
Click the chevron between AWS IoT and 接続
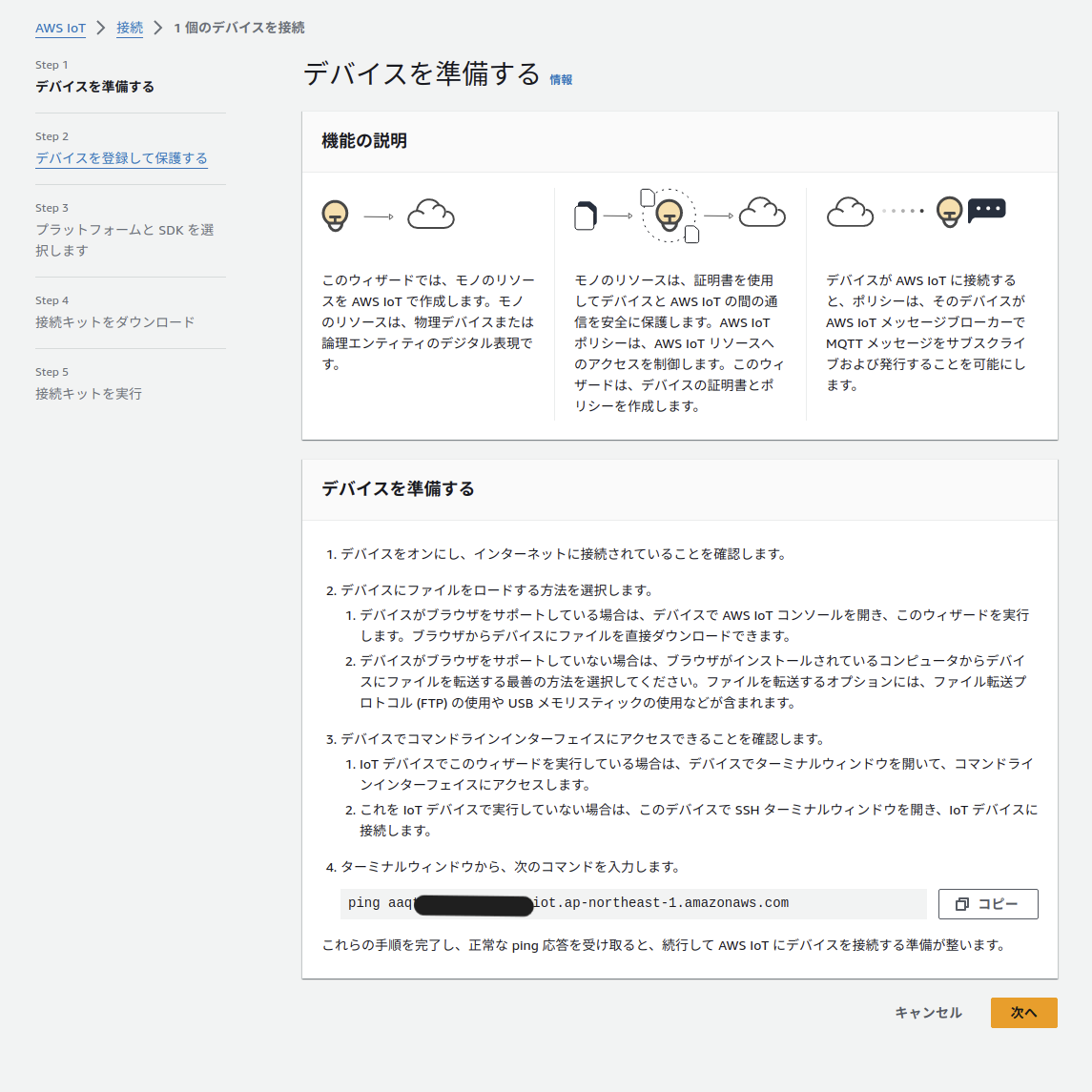[x=98, y=28]
